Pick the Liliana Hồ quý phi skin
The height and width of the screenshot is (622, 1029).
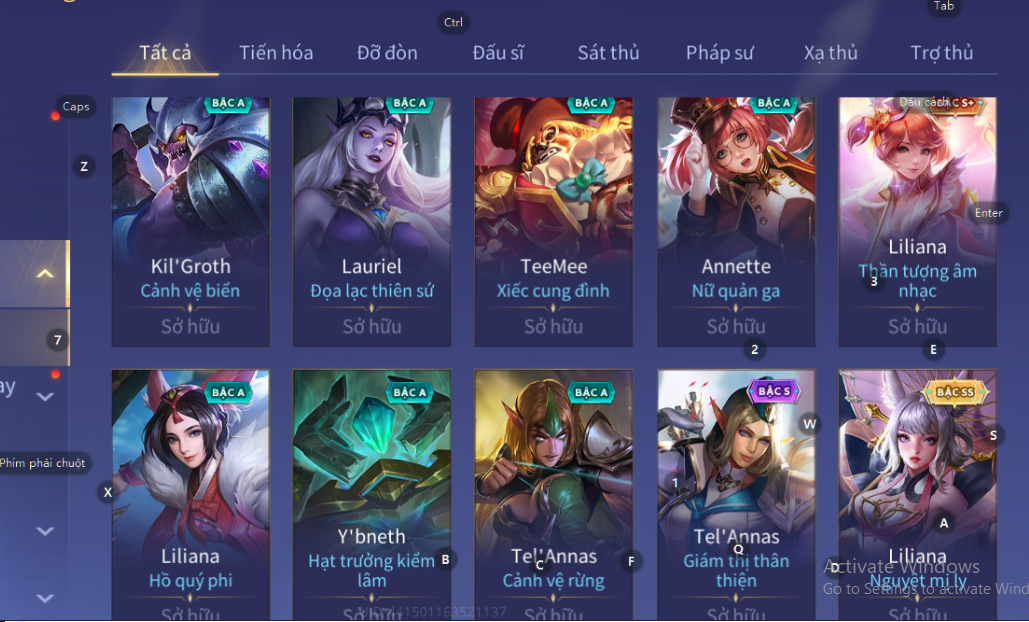pyautogui.click(x=190, y=495)
